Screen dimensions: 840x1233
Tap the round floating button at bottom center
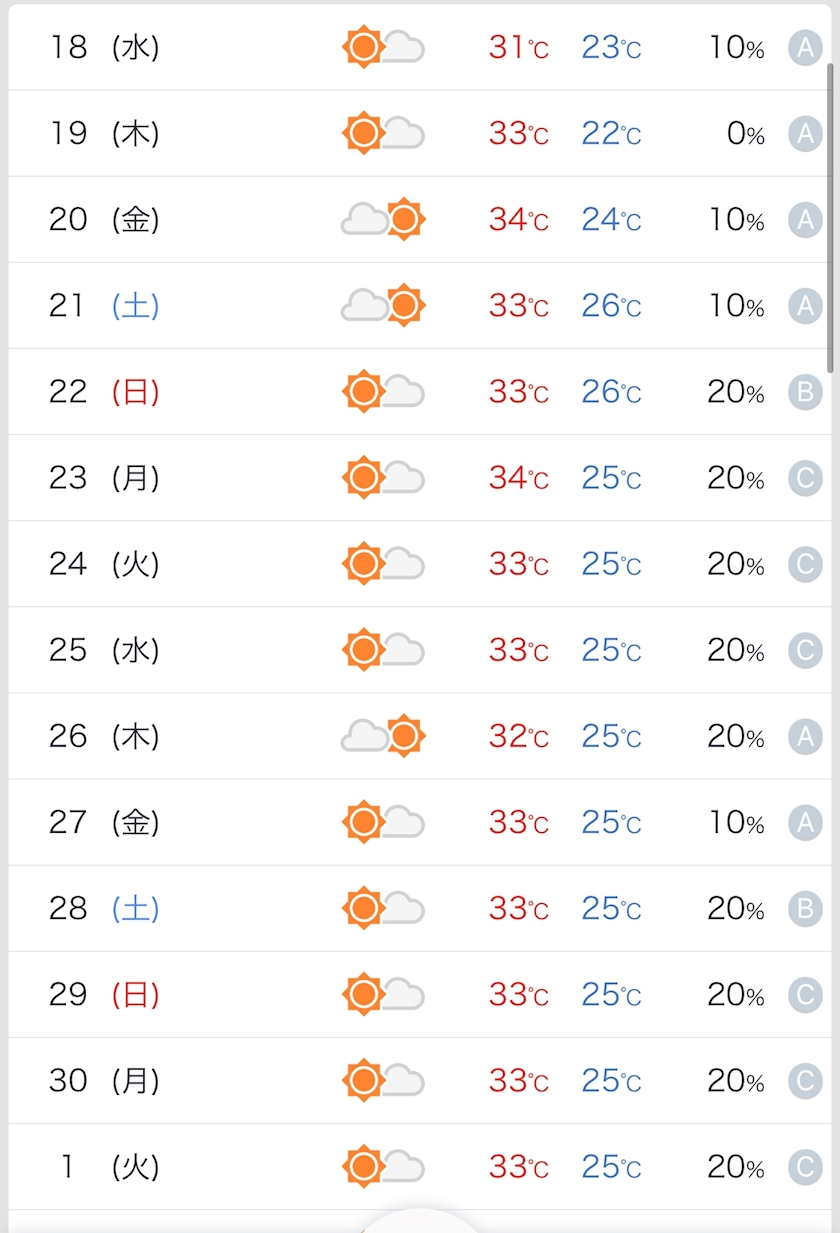click(x=420, y=1222)
